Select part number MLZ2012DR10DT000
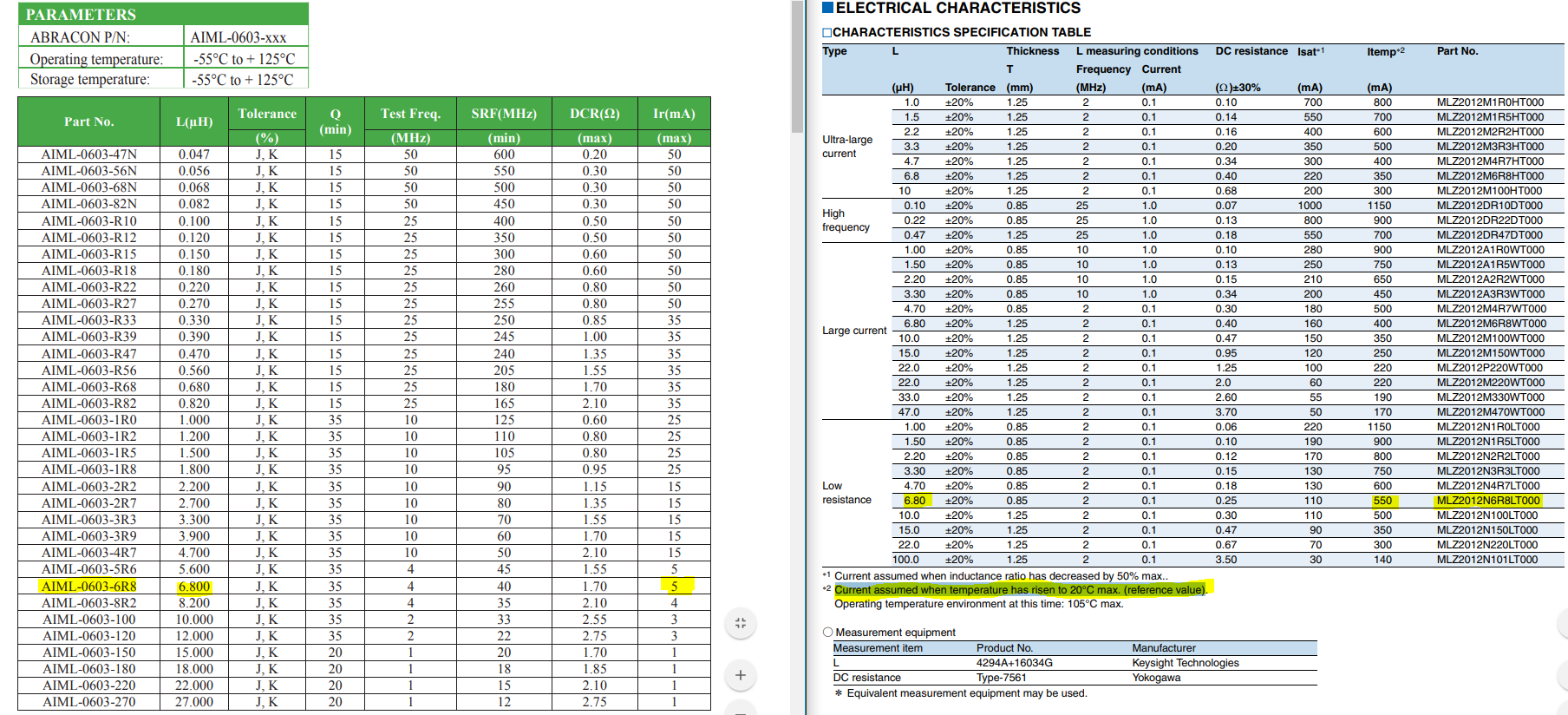This screenshot has width=1568, height=715. point(1489,206)
